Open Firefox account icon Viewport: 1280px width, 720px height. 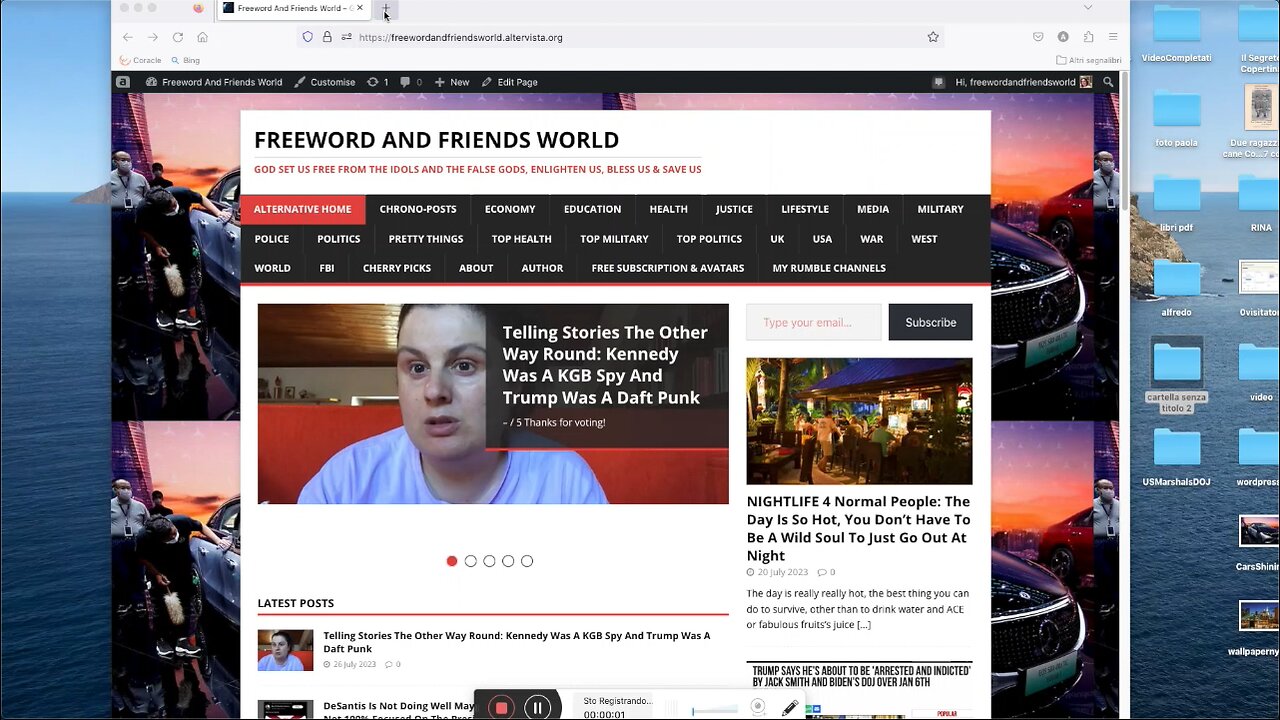1063,37
